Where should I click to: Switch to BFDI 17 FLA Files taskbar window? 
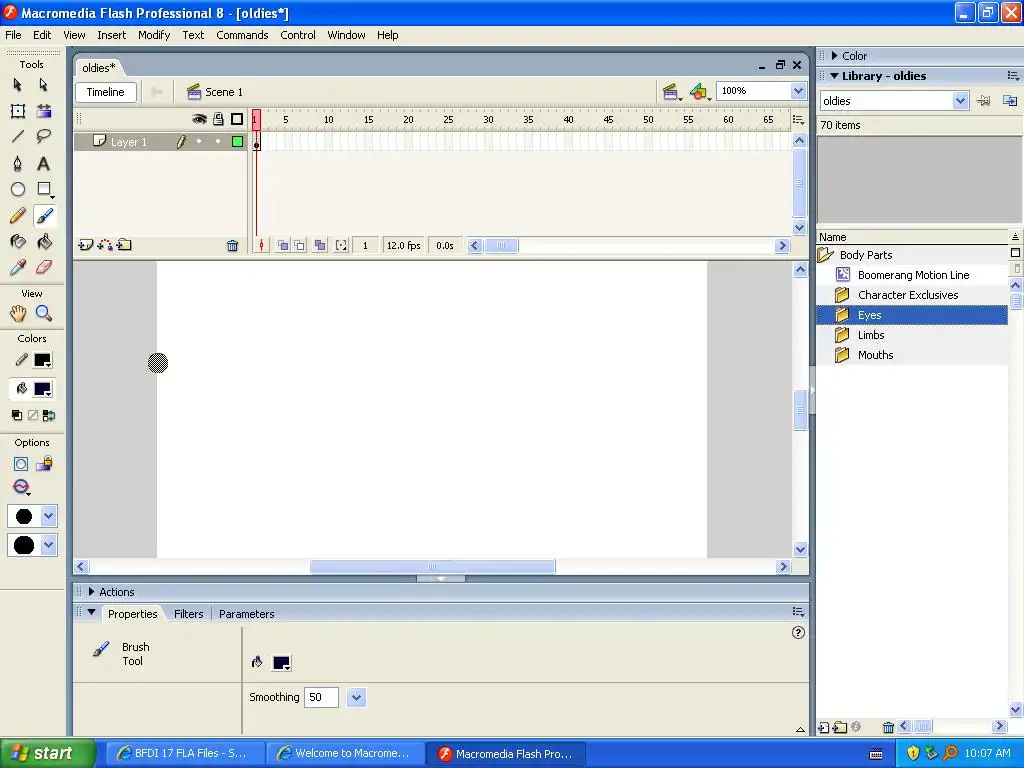tap(184, 753)
